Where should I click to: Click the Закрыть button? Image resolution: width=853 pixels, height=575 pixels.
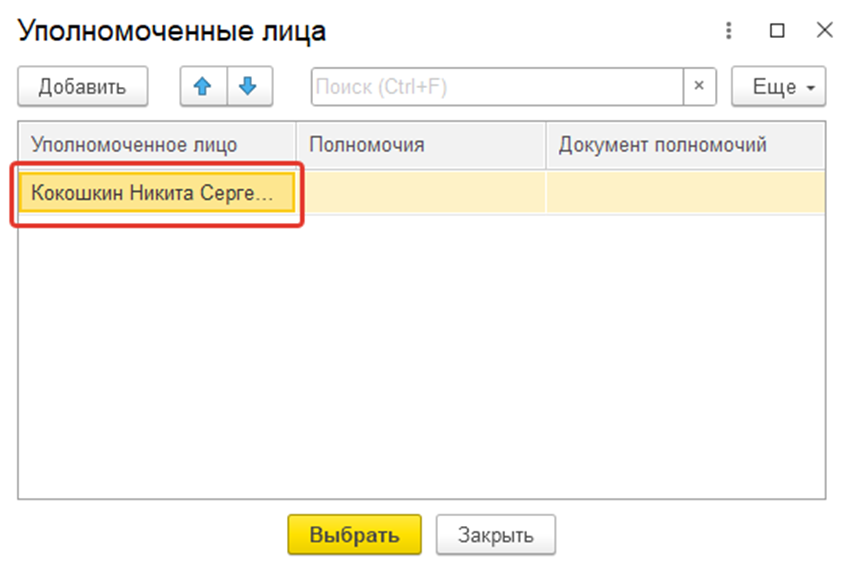click(496, 535)
